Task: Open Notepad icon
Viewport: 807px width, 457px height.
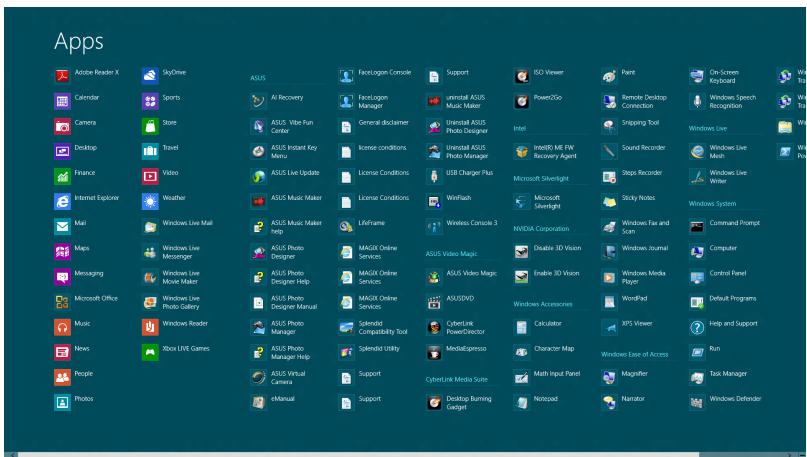Action: tap(521, 402)
